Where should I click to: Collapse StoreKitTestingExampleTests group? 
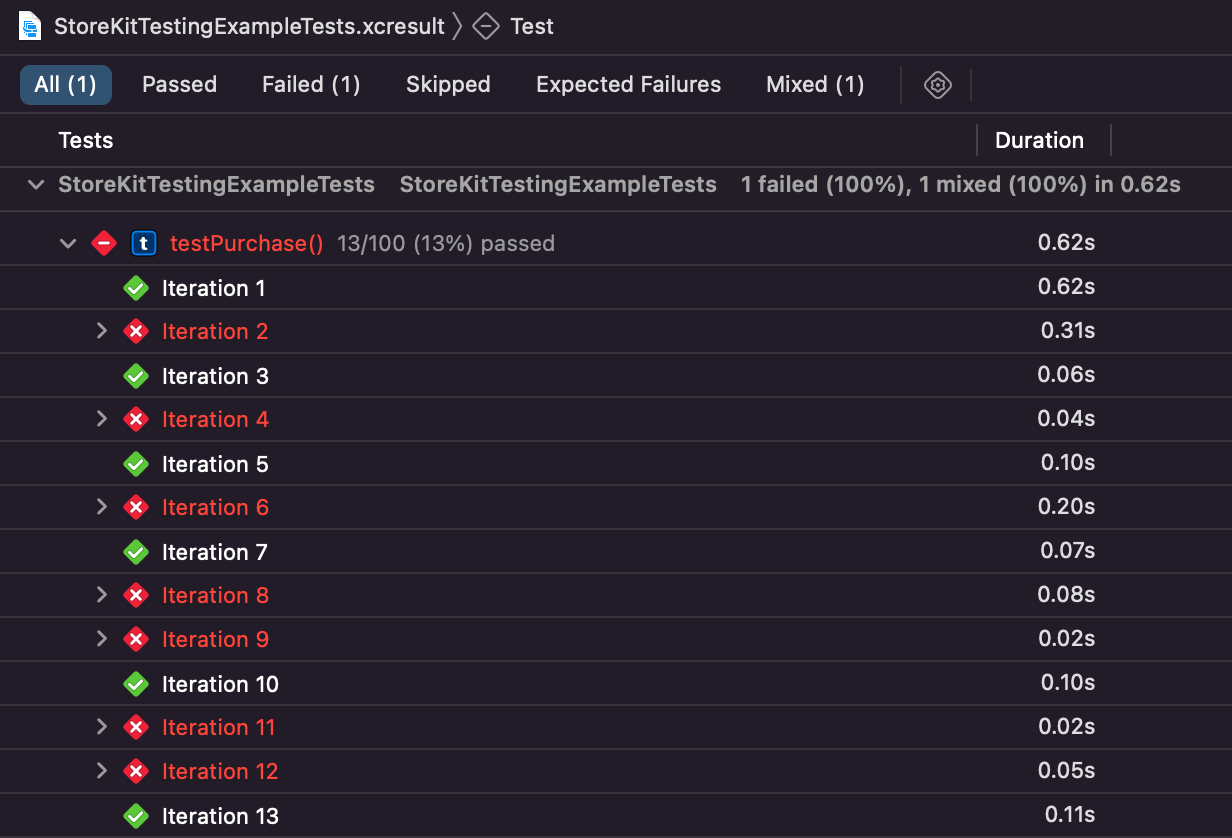pos(36,185)
